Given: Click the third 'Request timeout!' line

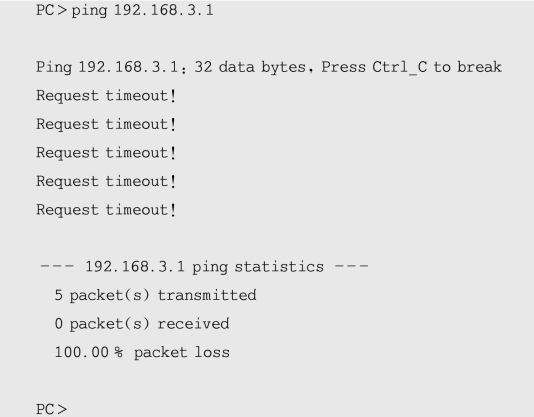Looking at the screenshot, I should (x=106, y=153).
